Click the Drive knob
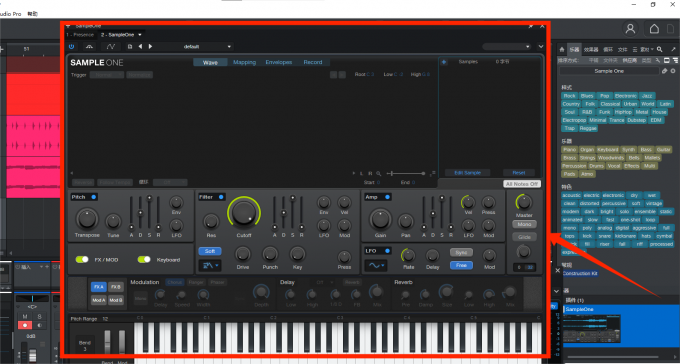This screenshot has height=364, width=680. 243,254
